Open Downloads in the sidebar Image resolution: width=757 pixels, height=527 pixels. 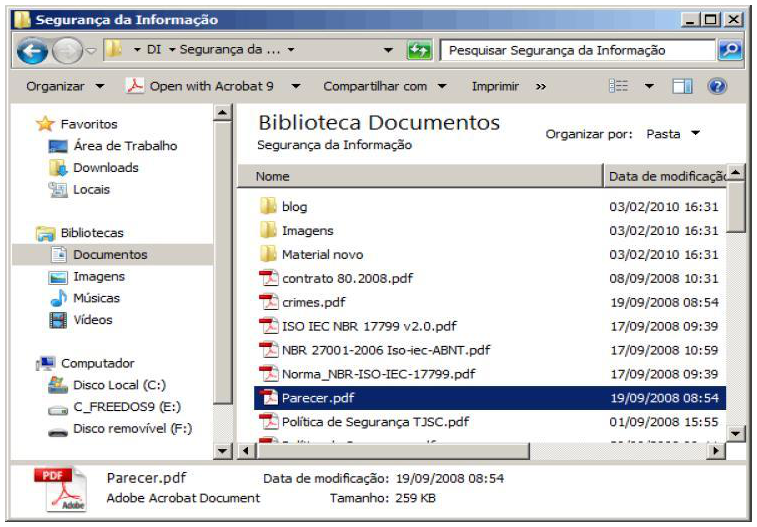click(x=94, y=167)
